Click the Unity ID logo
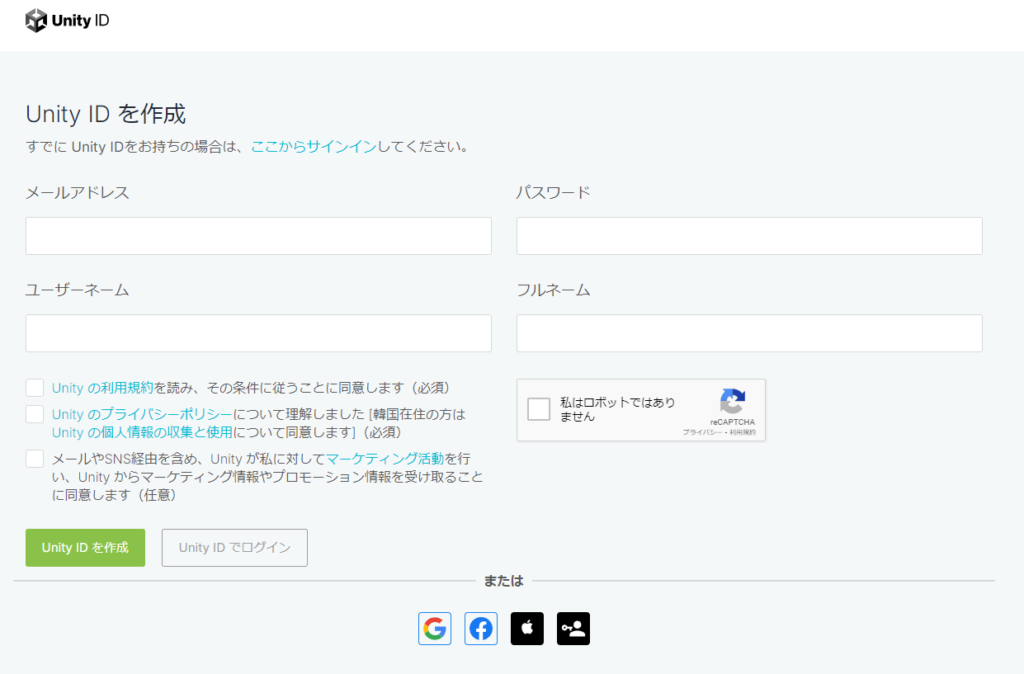 click(x=67, y=21)
